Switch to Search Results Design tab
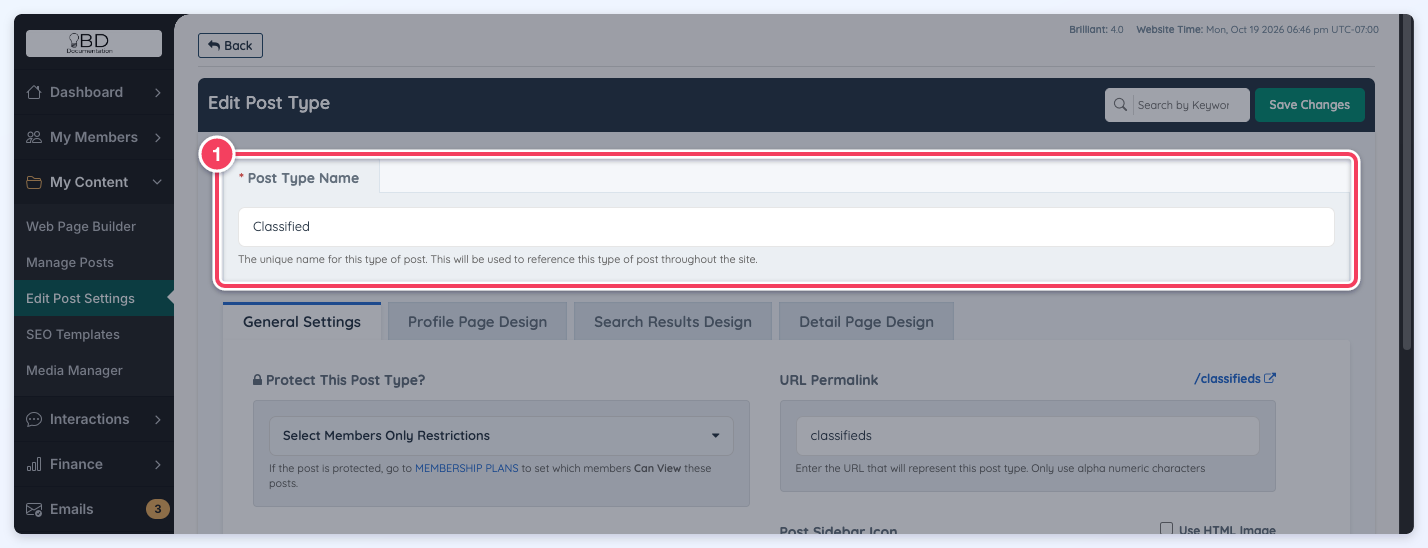Image resolution: width=1428 pixels, height=548 pixels. click(673, 322)
